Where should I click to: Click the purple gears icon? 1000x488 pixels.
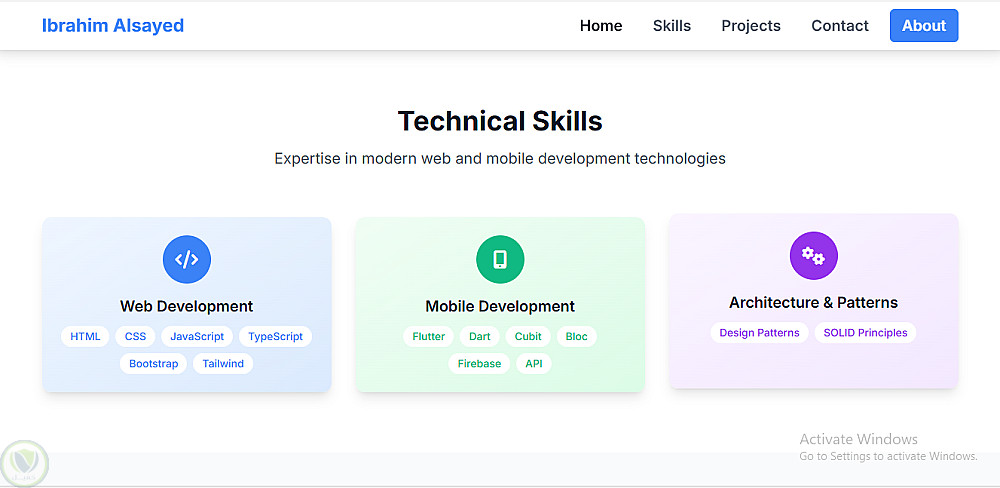click(x=813, y=256)
